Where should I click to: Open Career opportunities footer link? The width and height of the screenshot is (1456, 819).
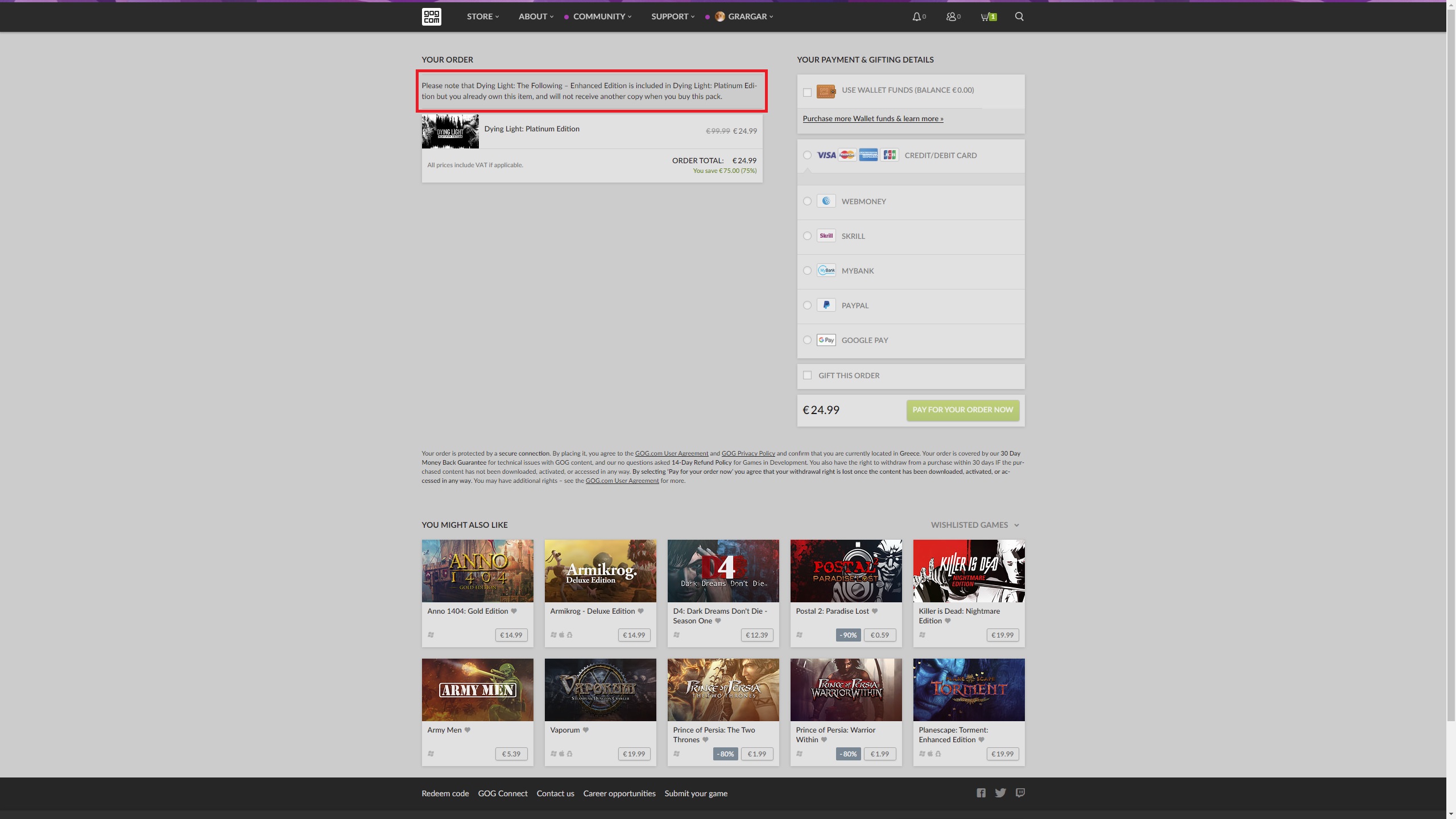[x=619, y=793]
